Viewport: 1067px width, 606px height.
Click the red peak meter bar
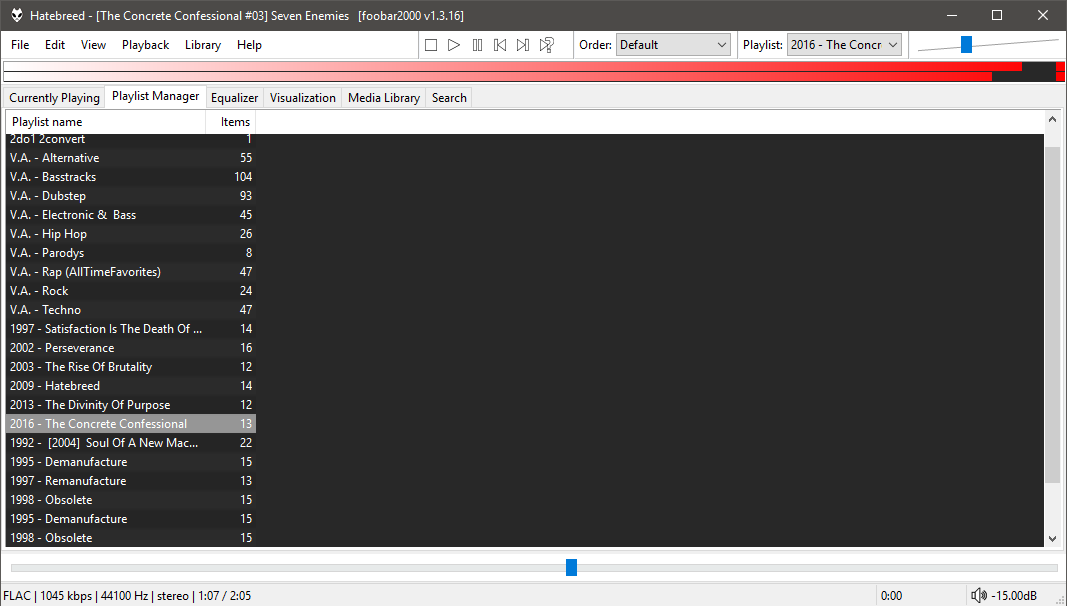(x=534, y=71)
